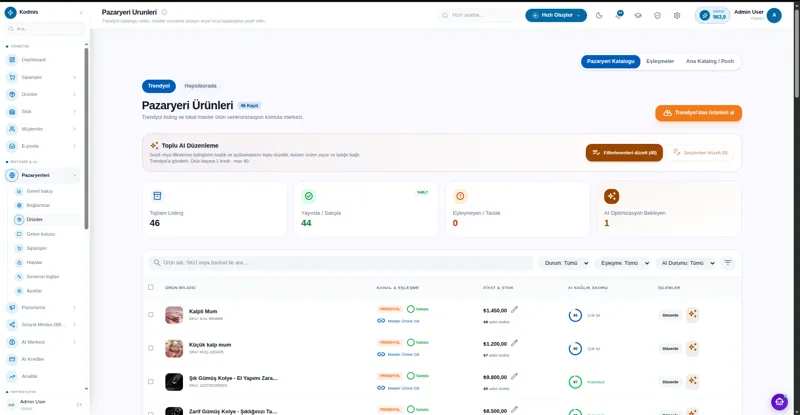800x415 pixels.
Task: Open Master Ürüne Git link for Küçük kalp mum
Action: (x=403, y=354)
